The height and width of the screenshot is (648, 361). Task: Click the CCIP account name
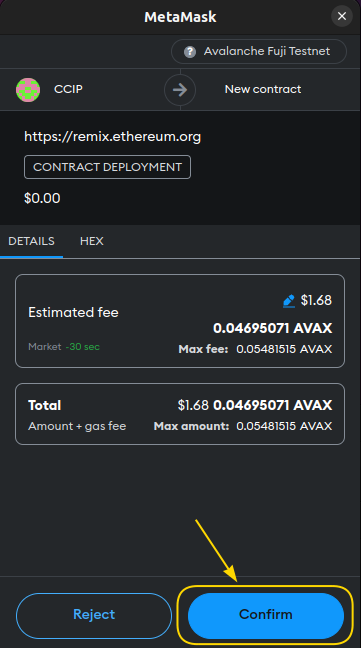click(68, 89)
